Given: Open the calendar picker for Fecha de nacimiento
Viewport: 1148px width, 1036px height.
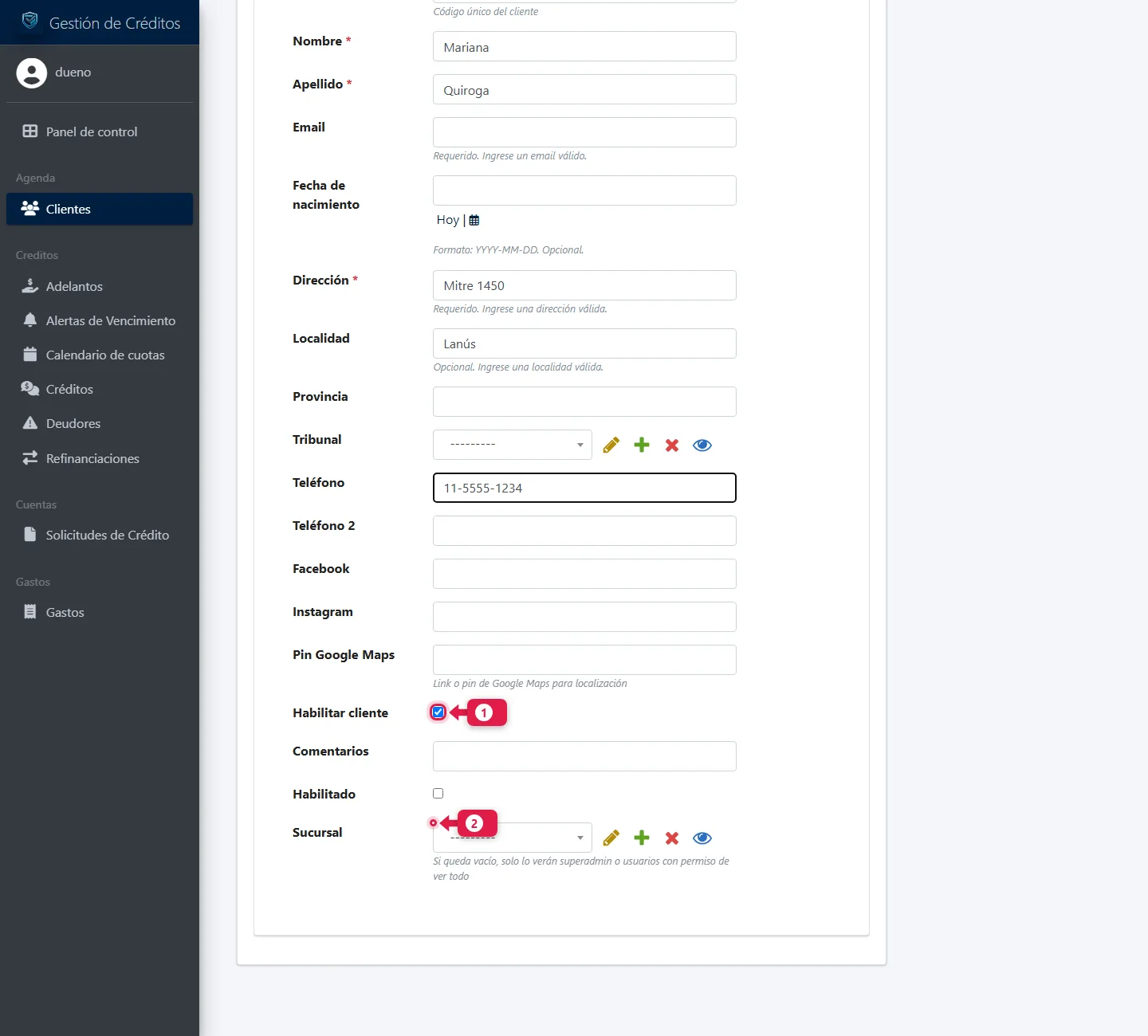Looking at the screenshot, I should click(x=474, y=220).
